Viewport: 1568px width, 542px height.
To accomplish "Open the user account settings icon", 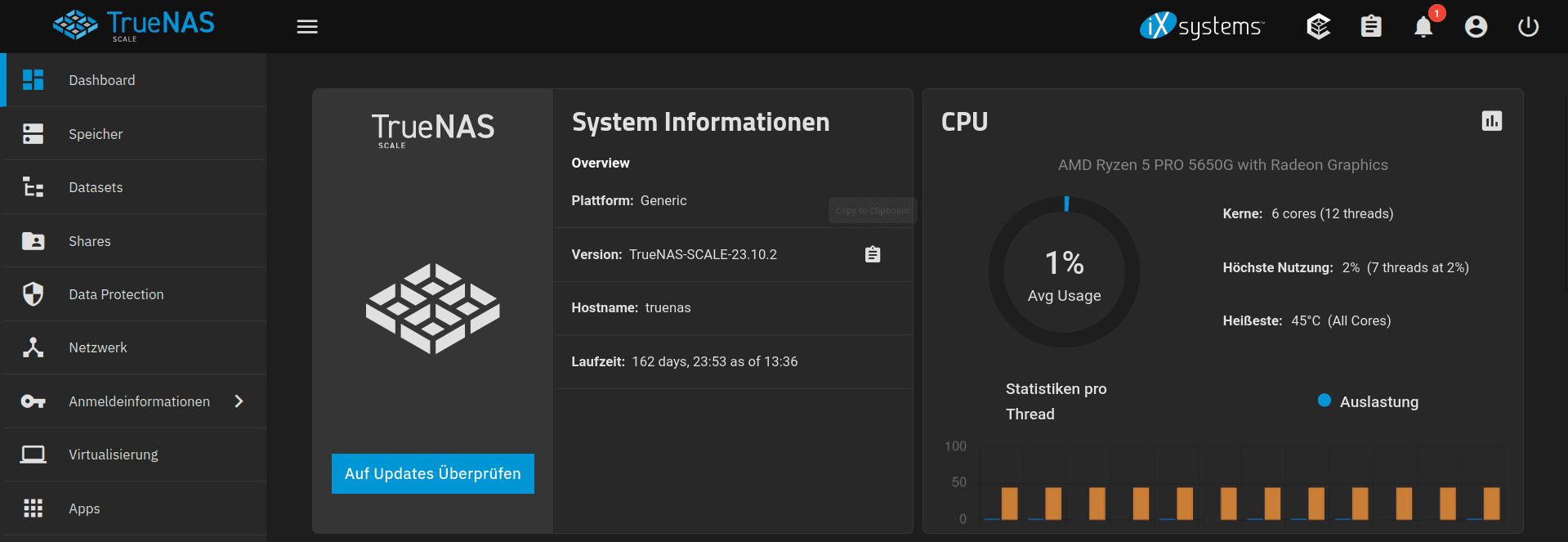I will tap(1476, 27).
